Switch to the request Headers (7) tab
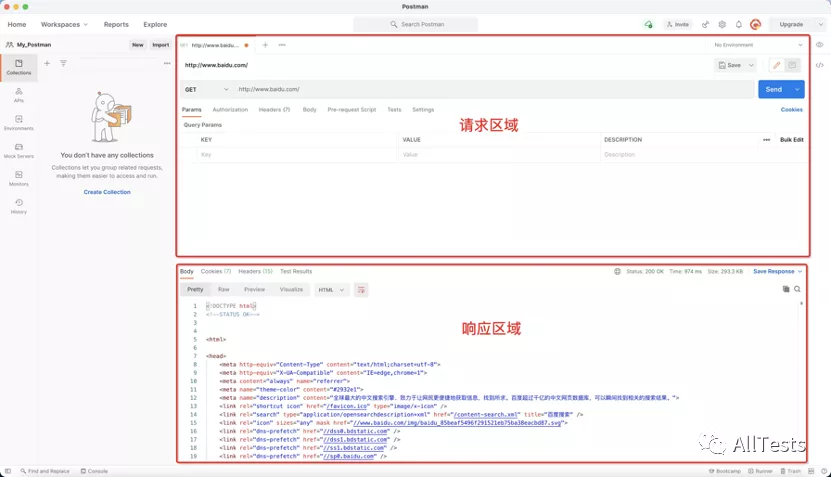 274,110
